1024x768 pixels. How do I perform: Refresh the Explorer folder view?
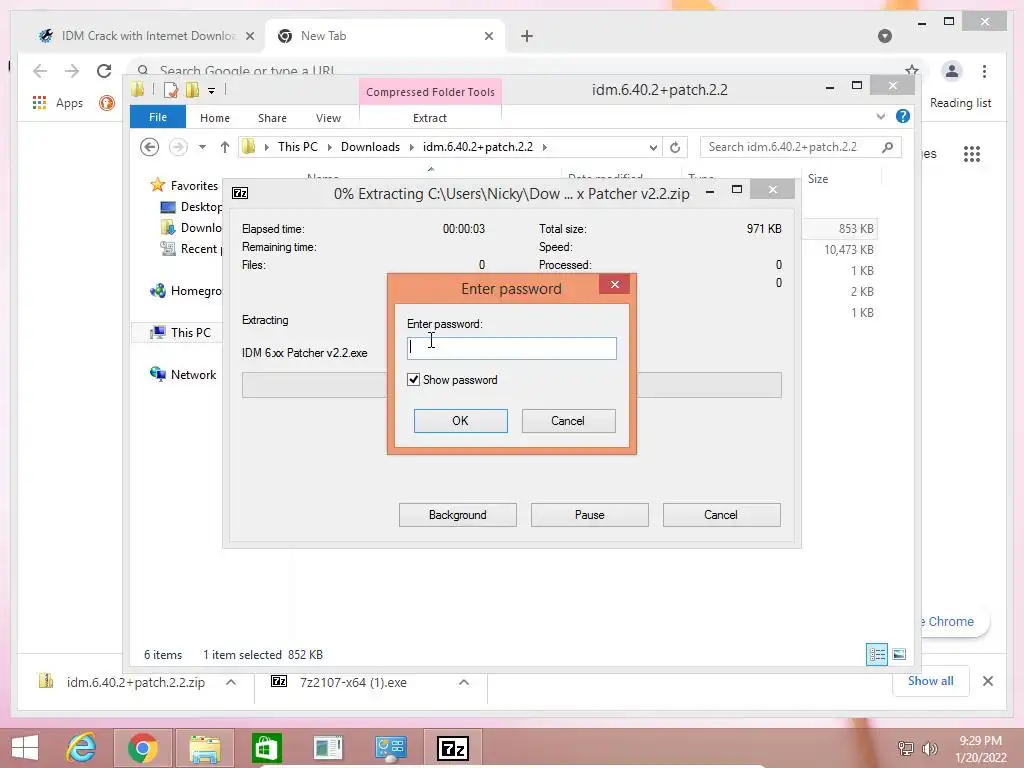(x=675, y=148)
